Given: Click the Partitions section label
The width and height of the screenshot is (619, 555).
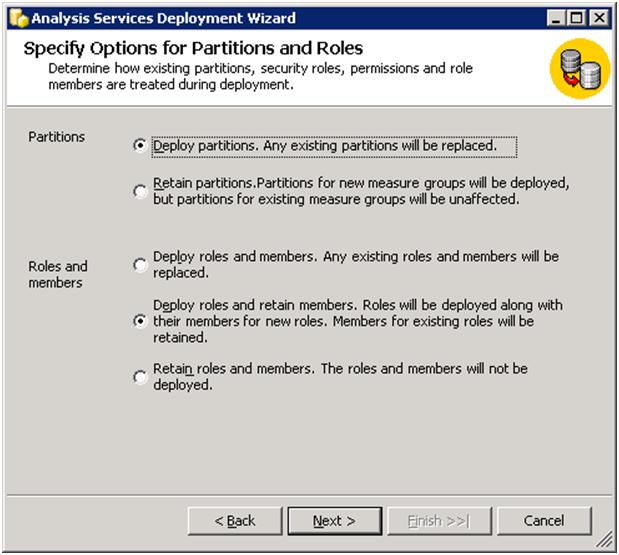Looking at the screenshot, I should pyautogui.click(x=56, y=137).
